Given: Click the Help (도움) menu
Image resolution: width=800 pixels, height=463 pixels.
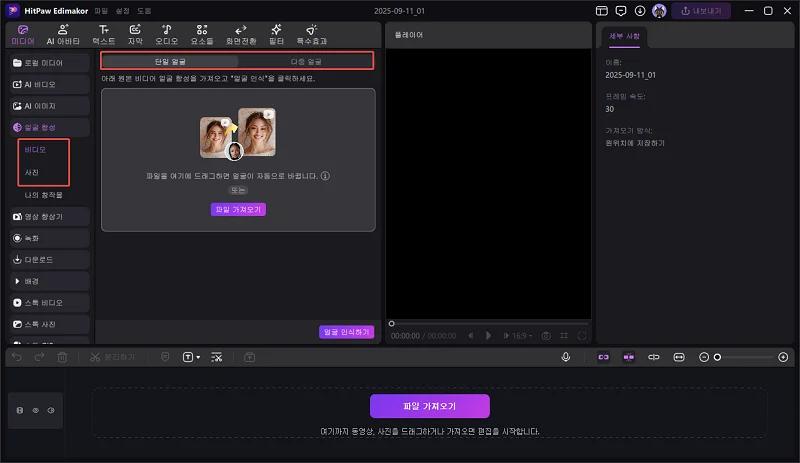Looking at the screenshot, I should point(144,11).
